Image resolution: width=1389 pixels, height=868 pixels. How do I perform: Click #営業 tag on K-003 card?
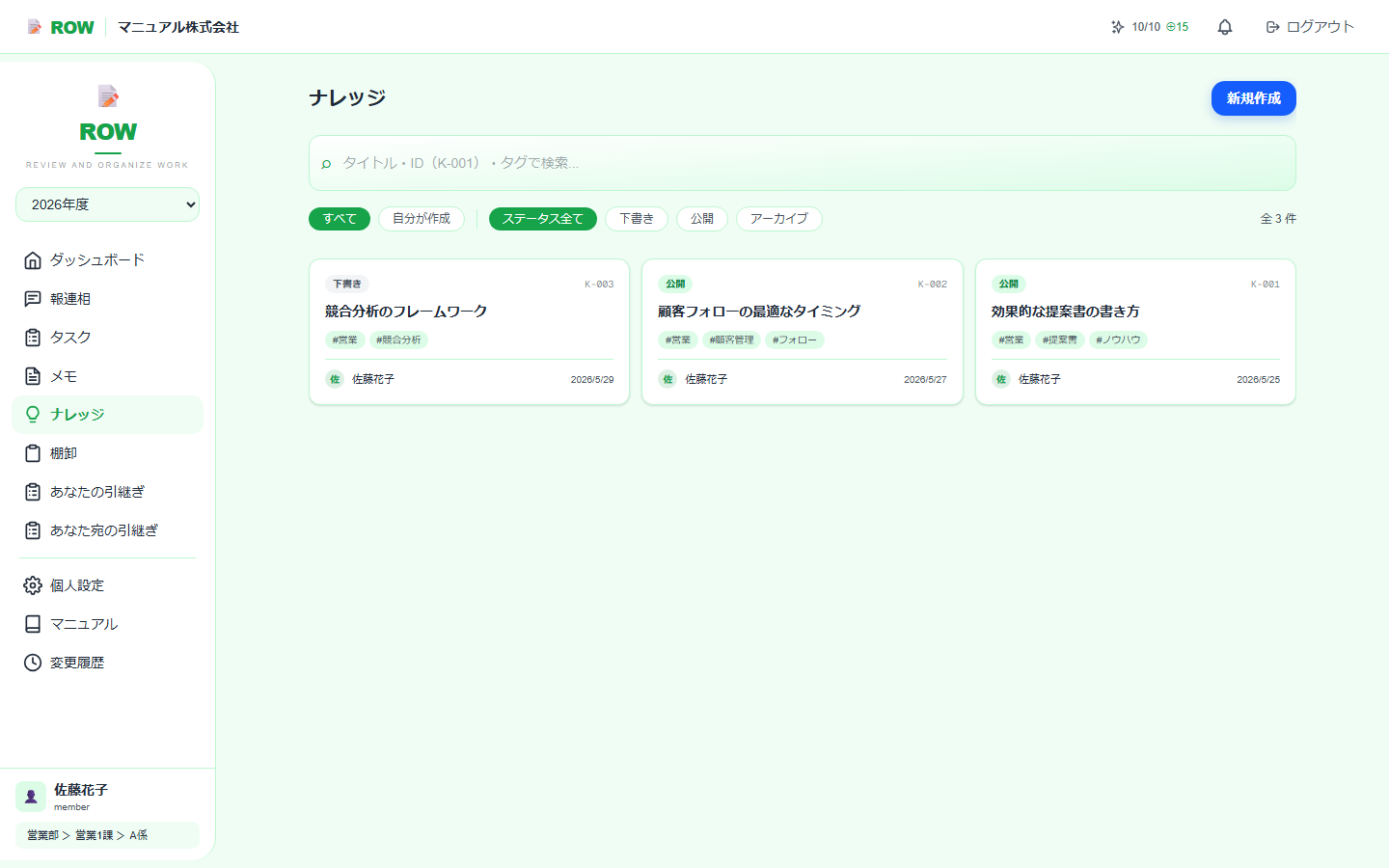click(345, 339)
